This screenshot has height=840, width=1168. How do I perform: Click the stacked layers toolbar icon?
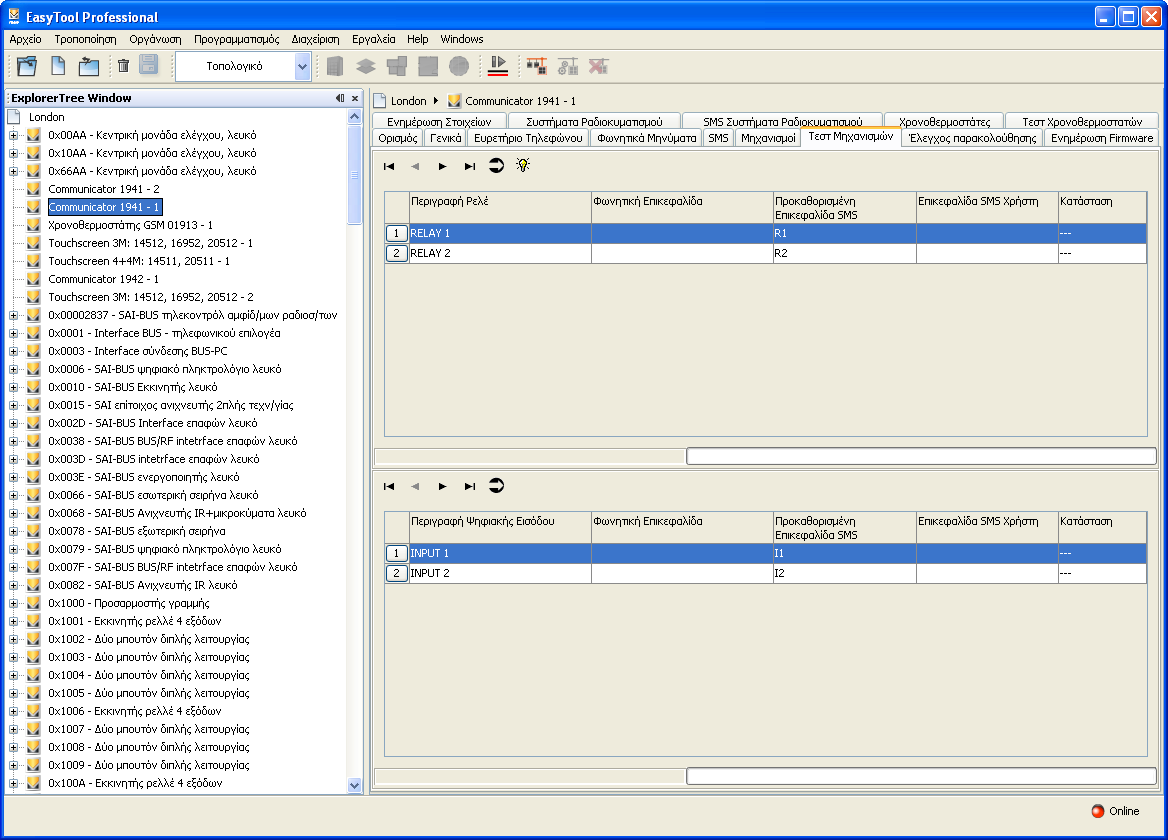(x=366, y=66)
